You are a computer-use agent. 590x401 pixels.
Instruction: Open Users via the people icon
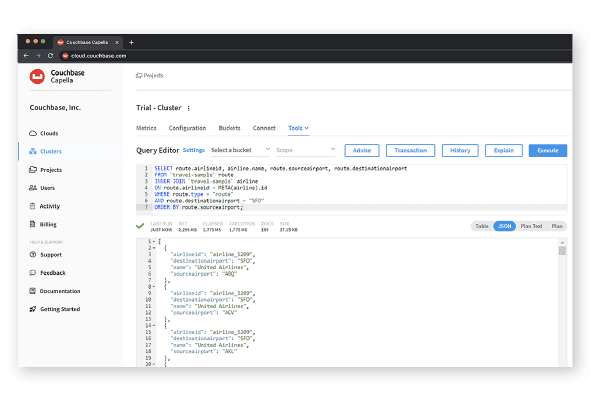pos(33,188)
